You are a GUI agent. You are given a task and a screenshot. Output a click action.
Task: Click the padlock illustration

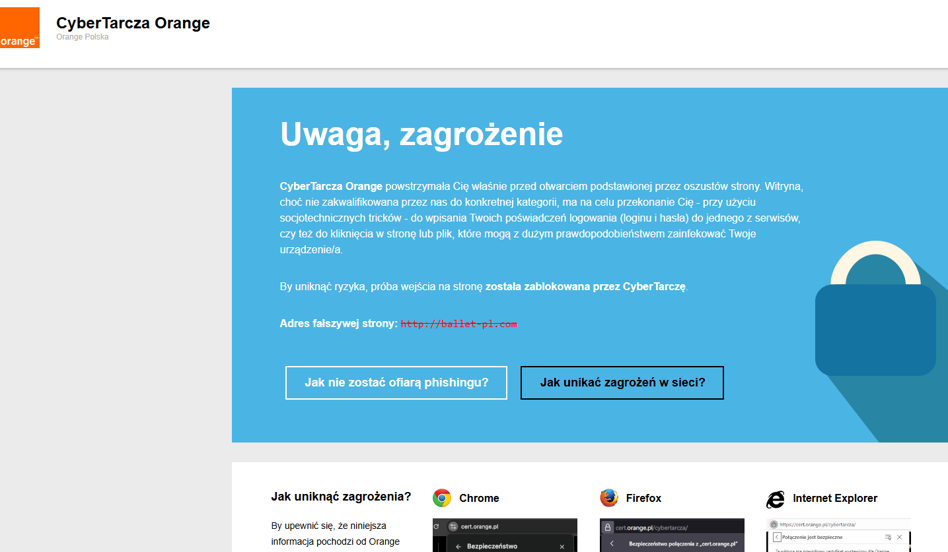point(875,308)
